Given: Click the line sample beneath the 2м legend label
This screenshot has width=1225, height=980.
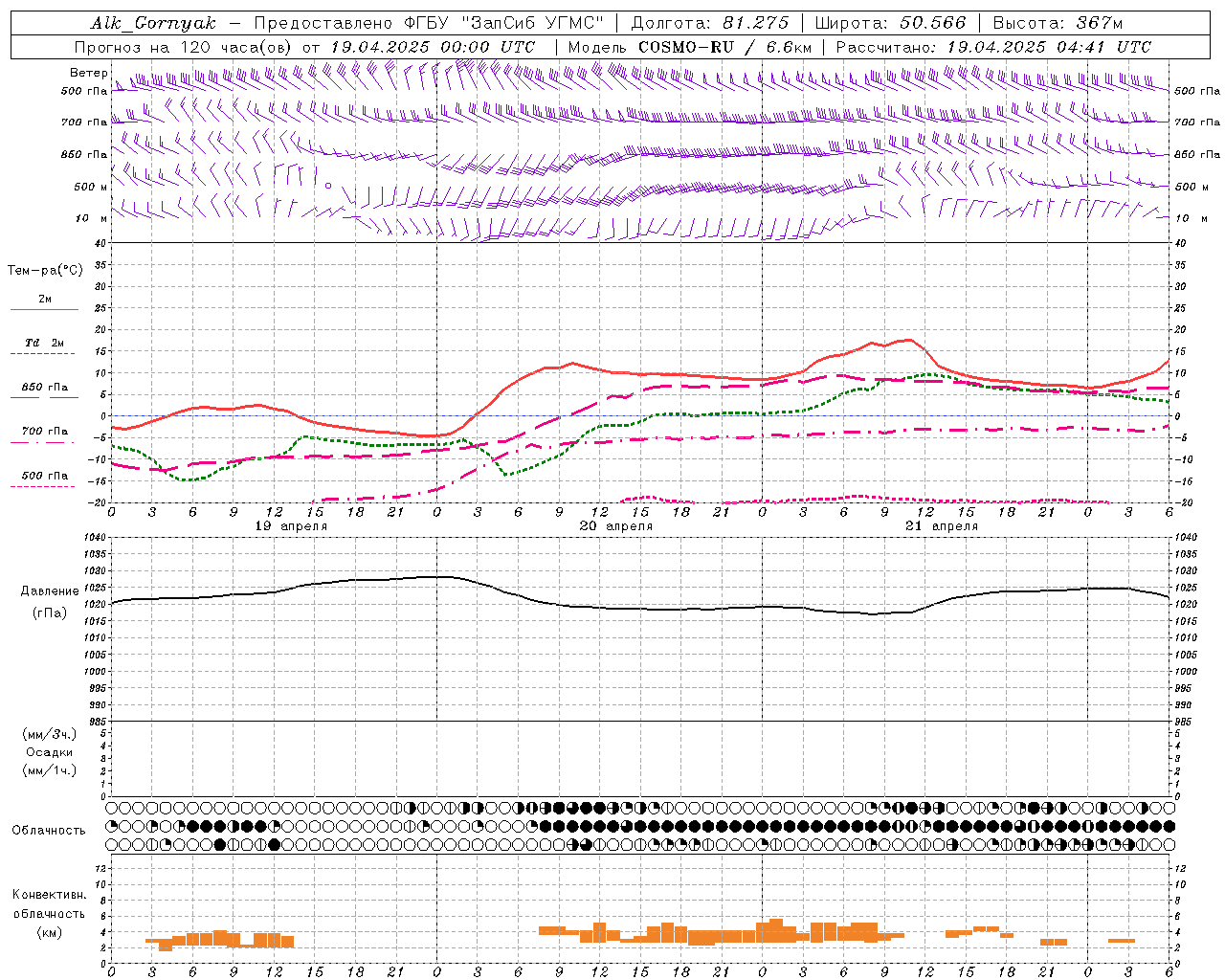Looking at the screenshot, I should [x=44, y=310].
